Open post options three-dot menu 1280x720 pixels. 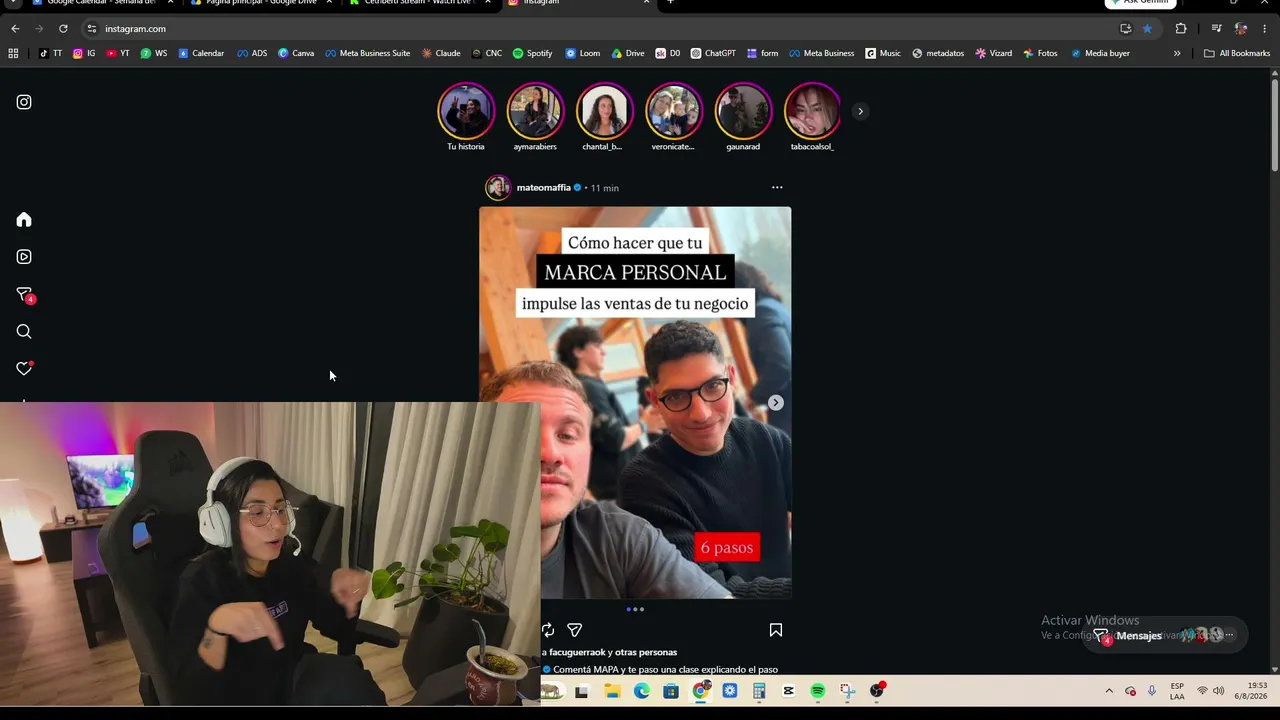click(777, 187)
